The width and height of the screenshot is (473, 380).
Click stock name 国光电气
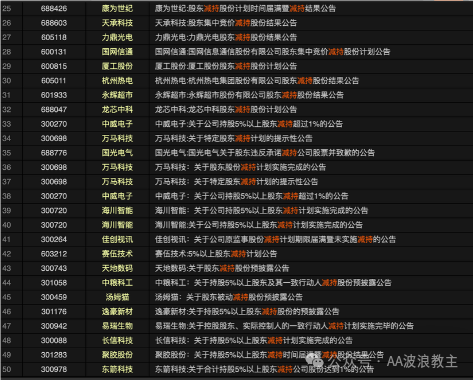click(117, 153)
